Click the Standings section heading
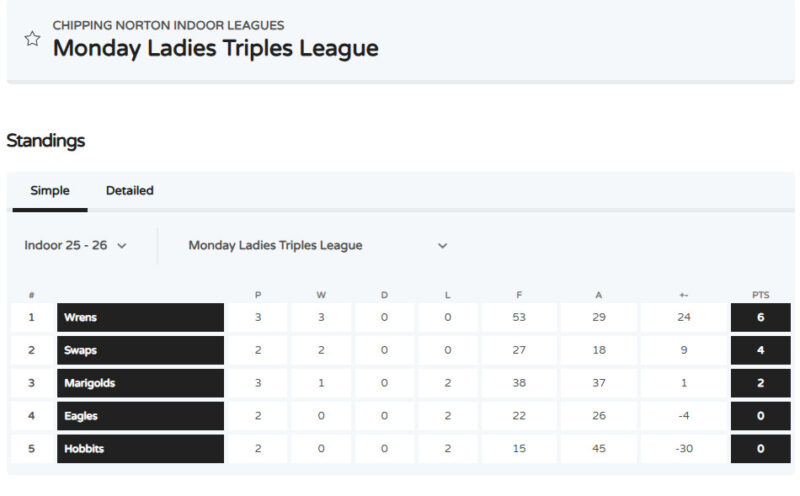The image size is (800, 496). point(46,141)
